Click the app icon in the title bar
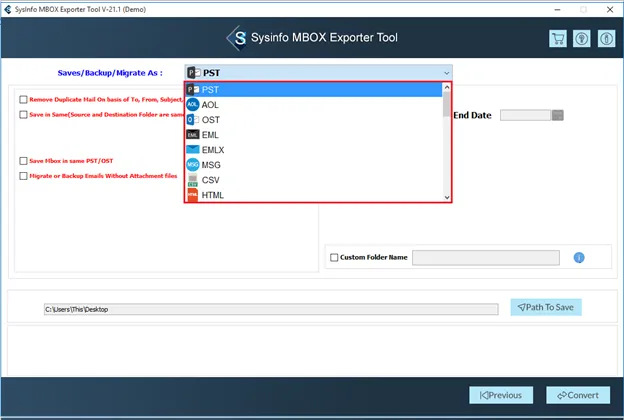 point(8,9)
